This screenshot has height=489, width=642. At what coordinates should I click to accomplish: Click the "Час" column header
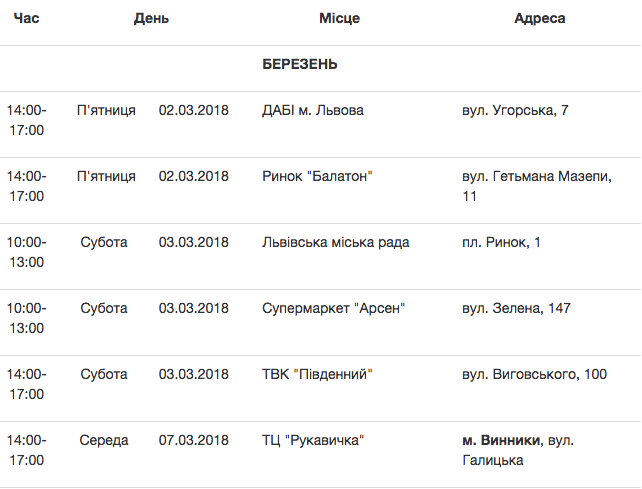26,18
